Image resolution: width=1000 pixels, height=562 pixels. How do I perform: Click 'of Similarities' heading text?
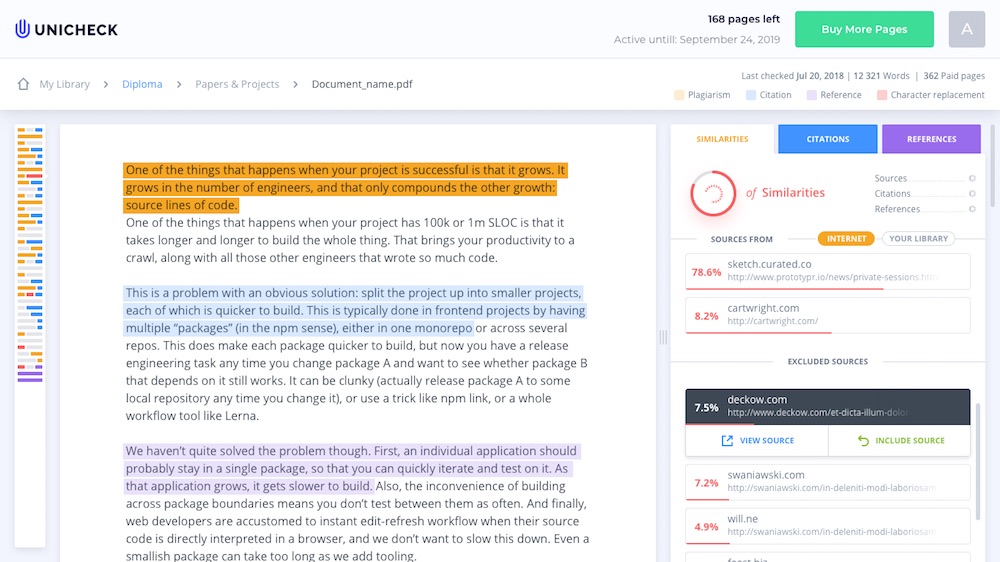[785, 193]
